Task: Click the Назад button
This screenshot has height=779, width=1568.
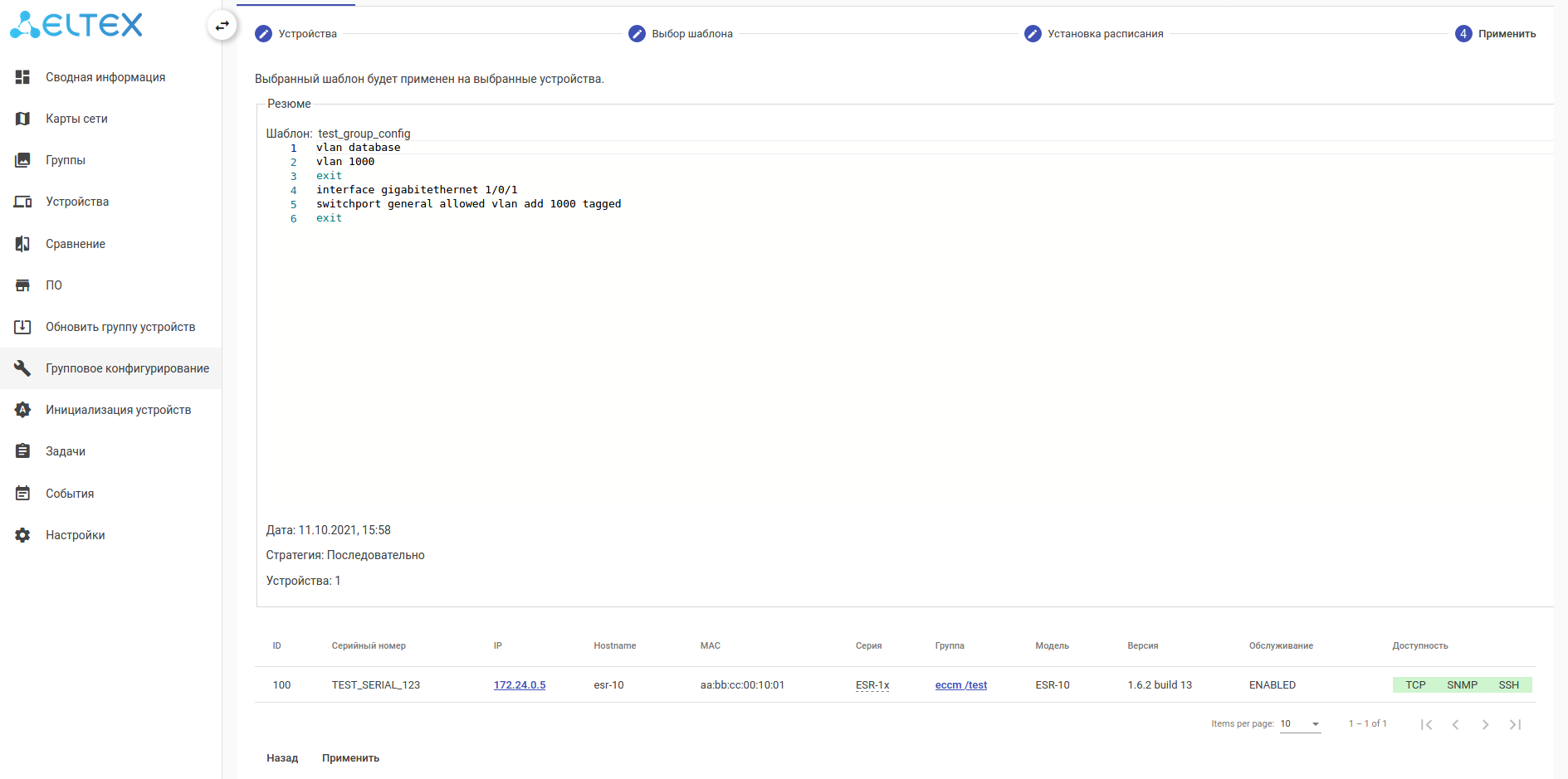Action: point(282,758)
